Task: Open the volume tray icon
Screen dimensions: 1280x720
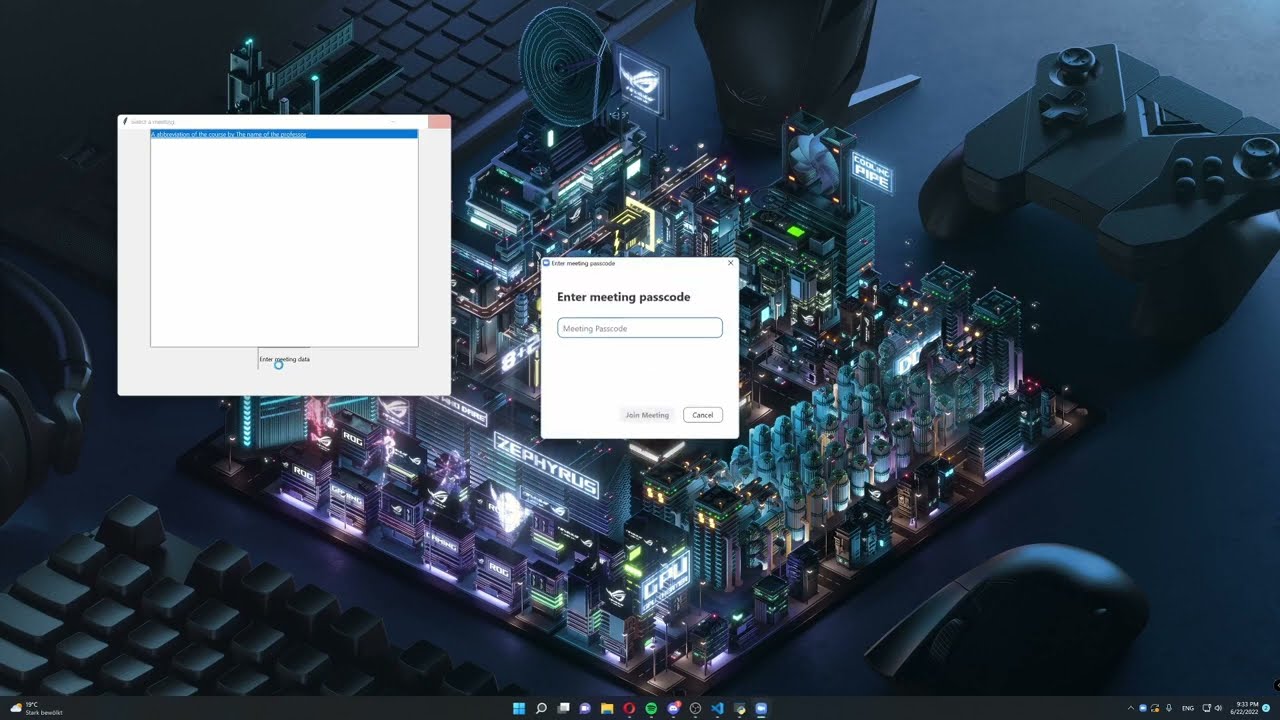Action: (1218, 708)
